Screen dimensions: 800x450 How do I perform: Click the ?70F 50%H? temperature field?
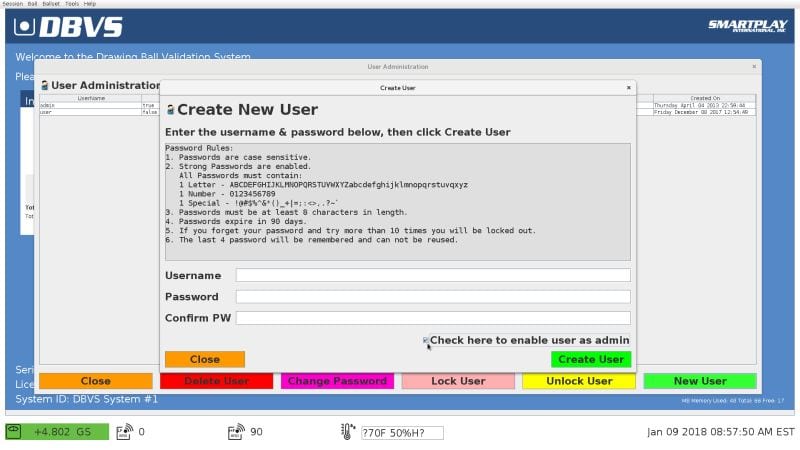coord(402,433)
